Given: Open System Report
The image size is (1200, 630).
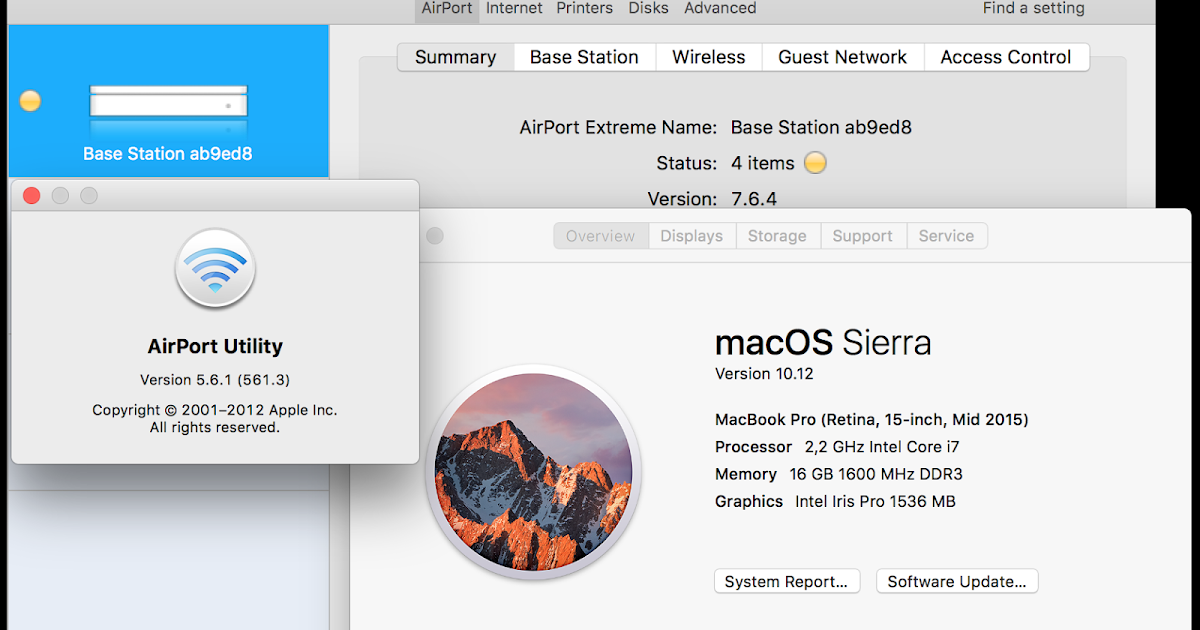Looking at the screenshot, I should (787, 581).
